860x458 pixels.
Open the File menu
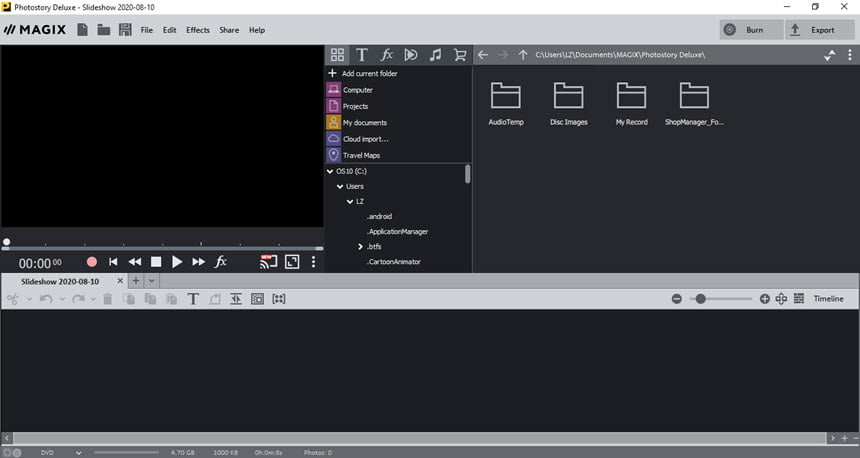click(x=146, y=30)
